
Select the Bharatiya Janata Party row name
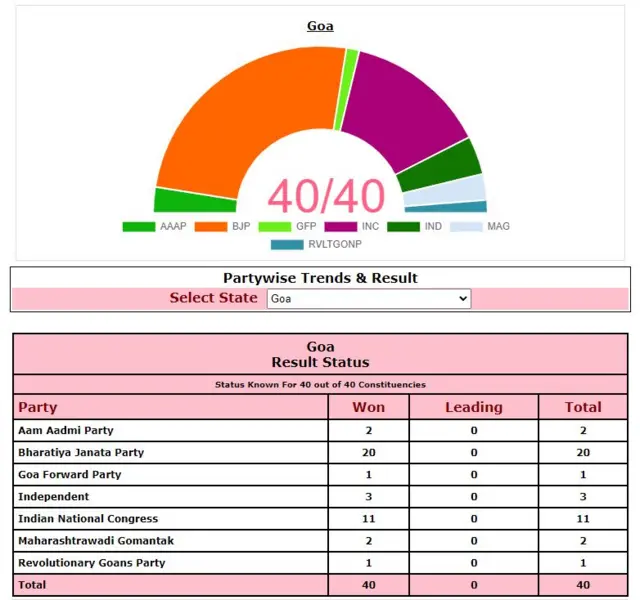[81, 452]
